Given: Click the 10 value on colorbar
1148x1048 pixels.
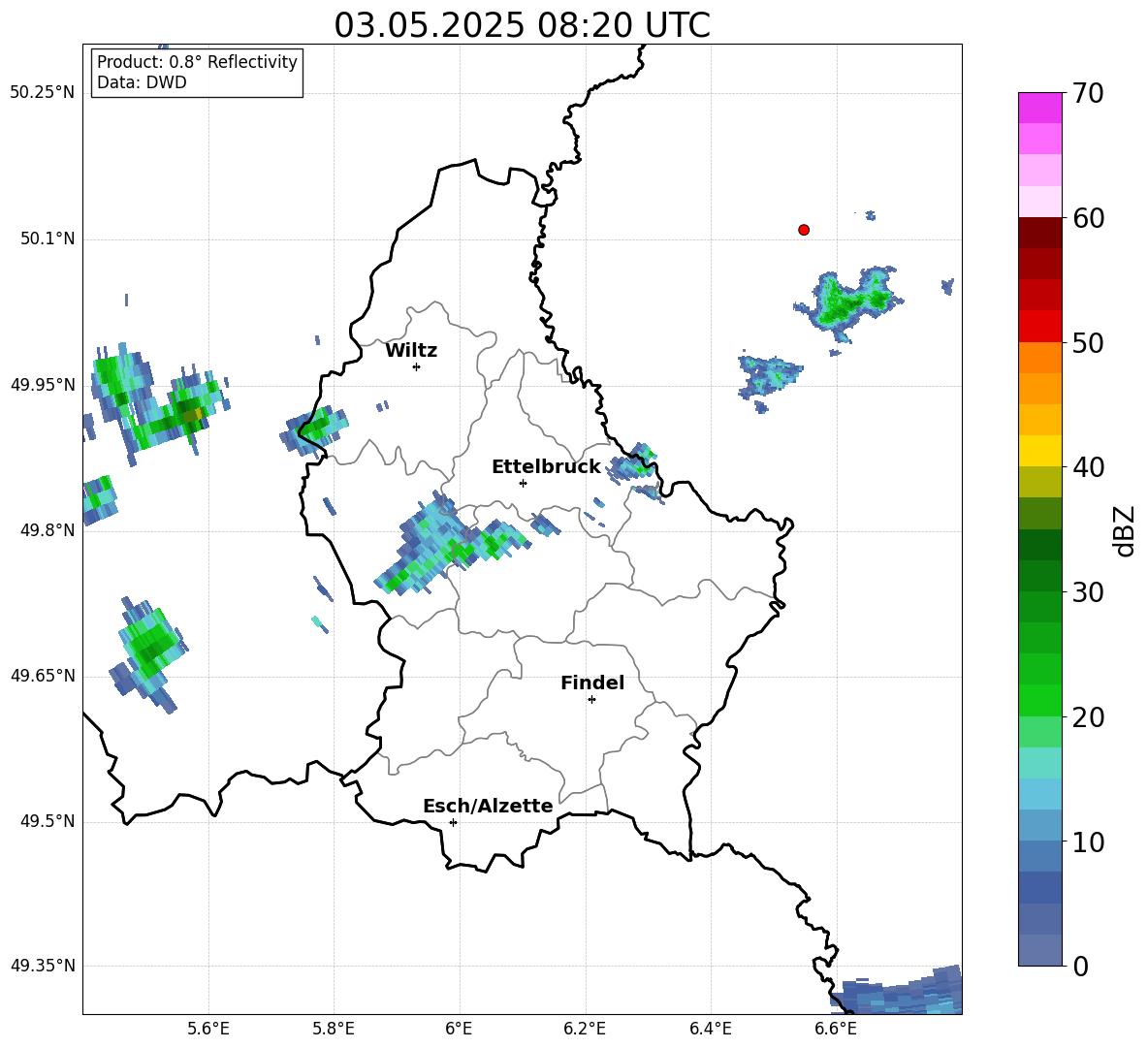Looking at the screenshot, I should pyautogui.click(x=1088, y=842).
